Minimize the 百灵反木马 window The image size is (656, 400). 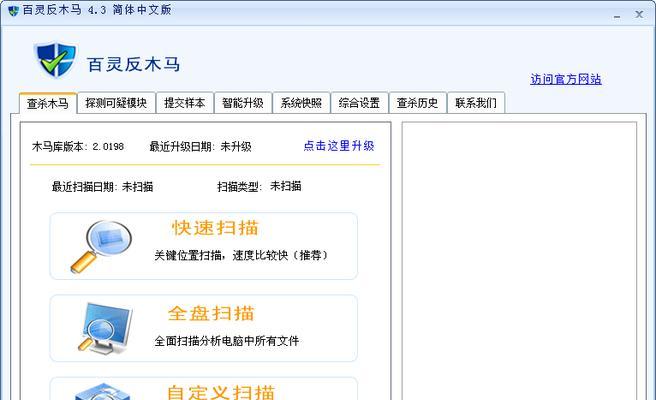[617, 15]
